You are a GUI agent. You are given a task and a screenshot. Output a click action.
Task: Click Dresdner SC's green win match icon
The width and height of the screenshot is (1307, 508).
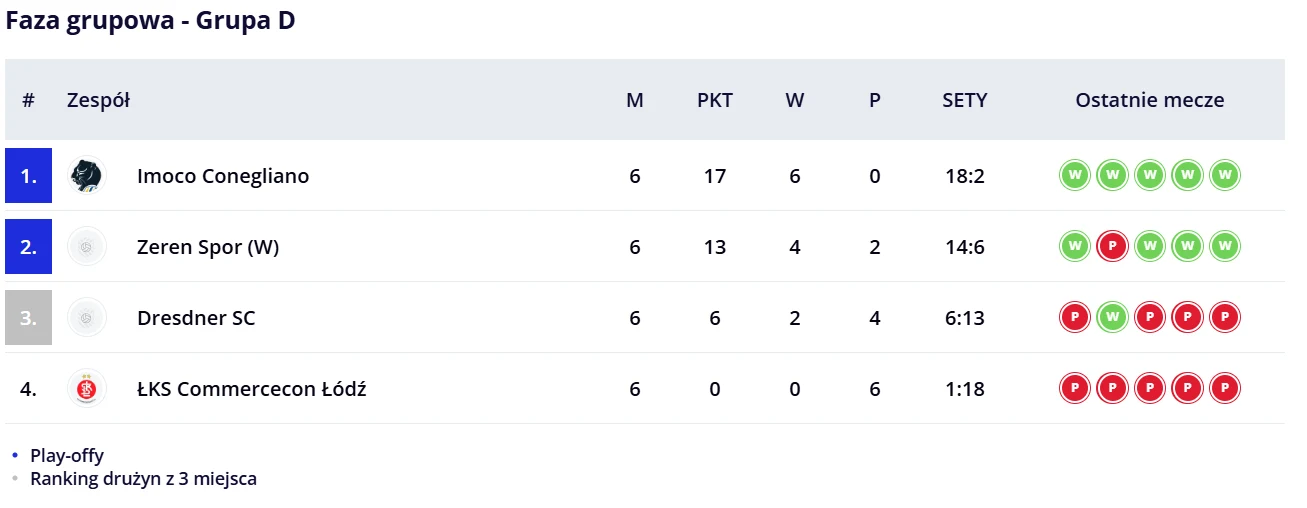point(1111,318)
